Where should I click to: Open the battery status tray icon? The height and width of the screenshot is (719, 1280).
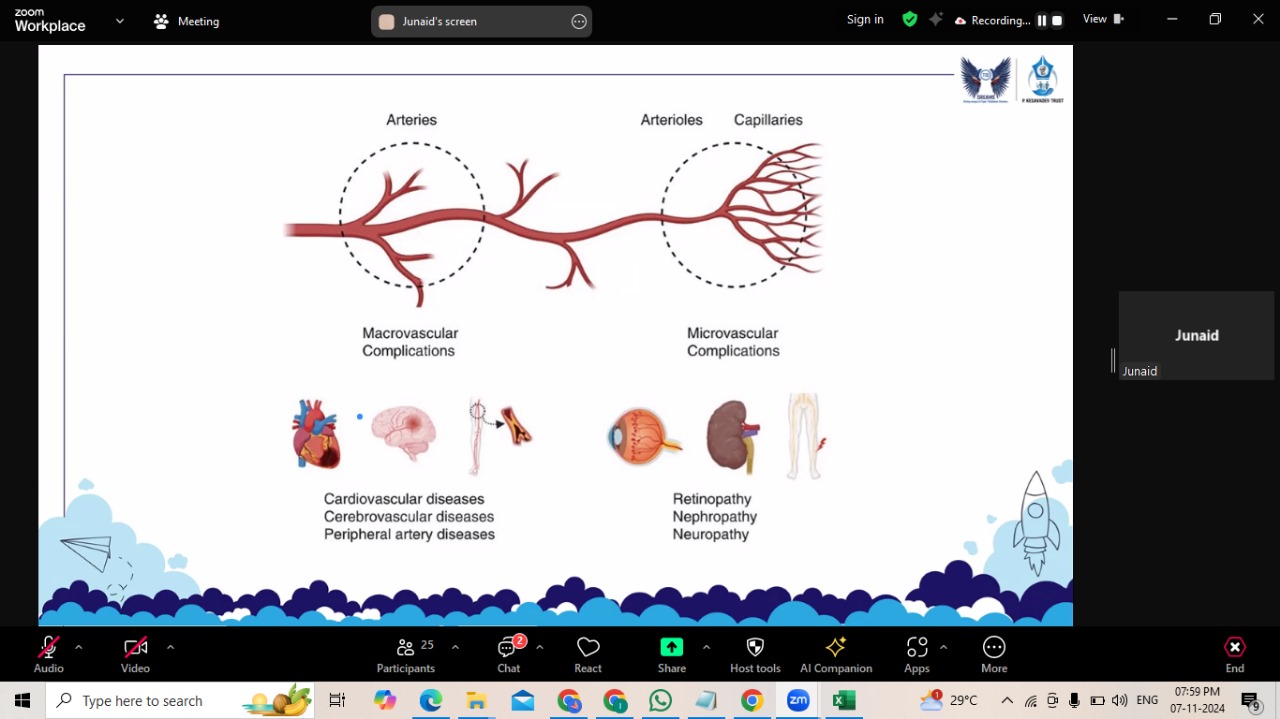tap(1097, 700)
